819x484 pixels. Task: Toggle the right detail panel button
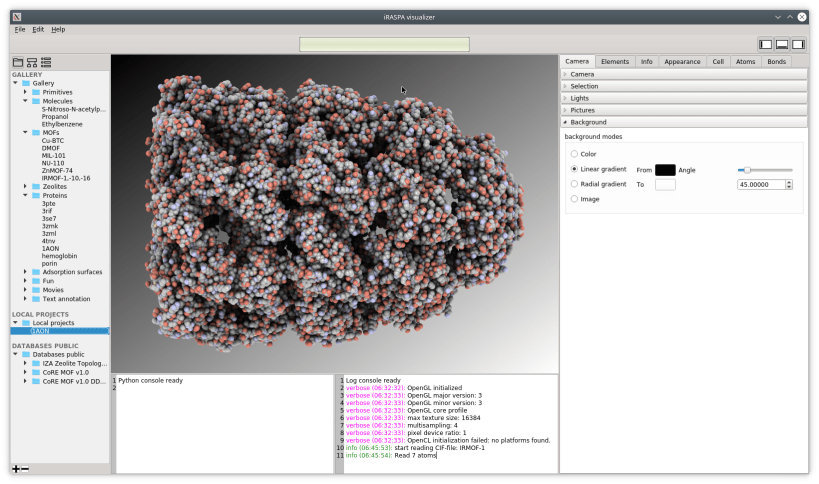pos(798,44)
